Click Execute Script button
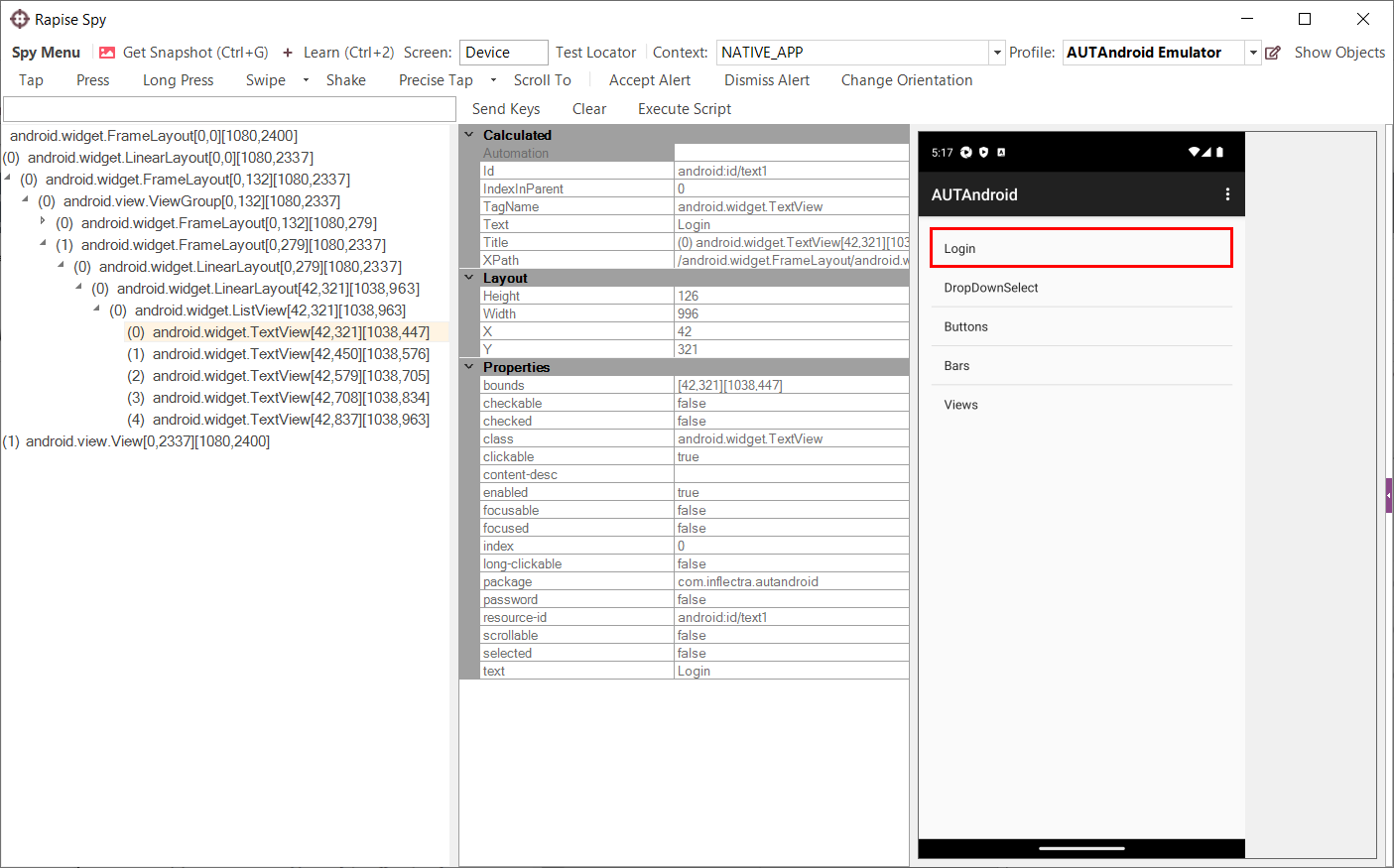Image resolution: width=1394 pixels, height=868 pixels. 684,109
